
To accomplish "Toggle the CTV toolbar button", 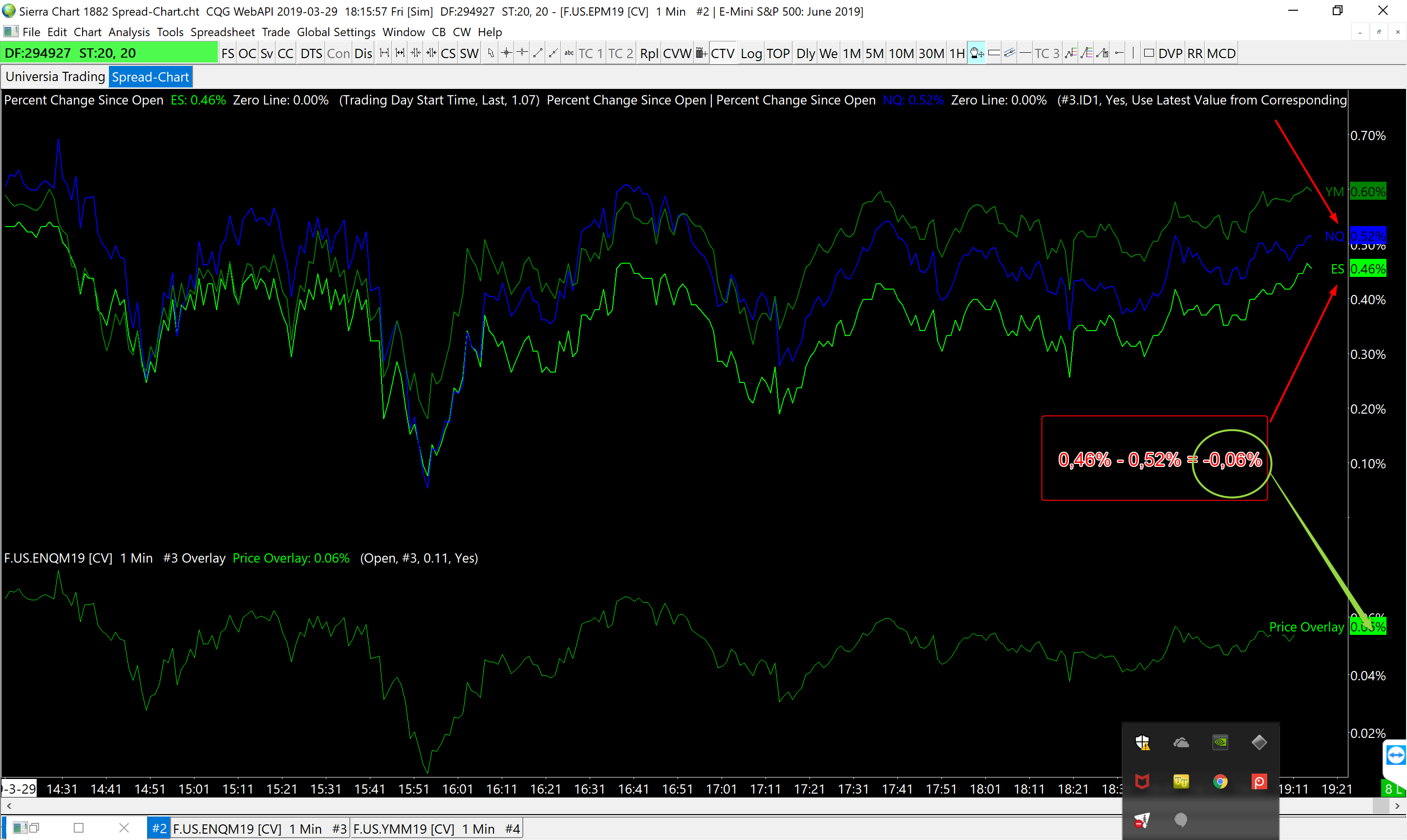I will 723,53.
